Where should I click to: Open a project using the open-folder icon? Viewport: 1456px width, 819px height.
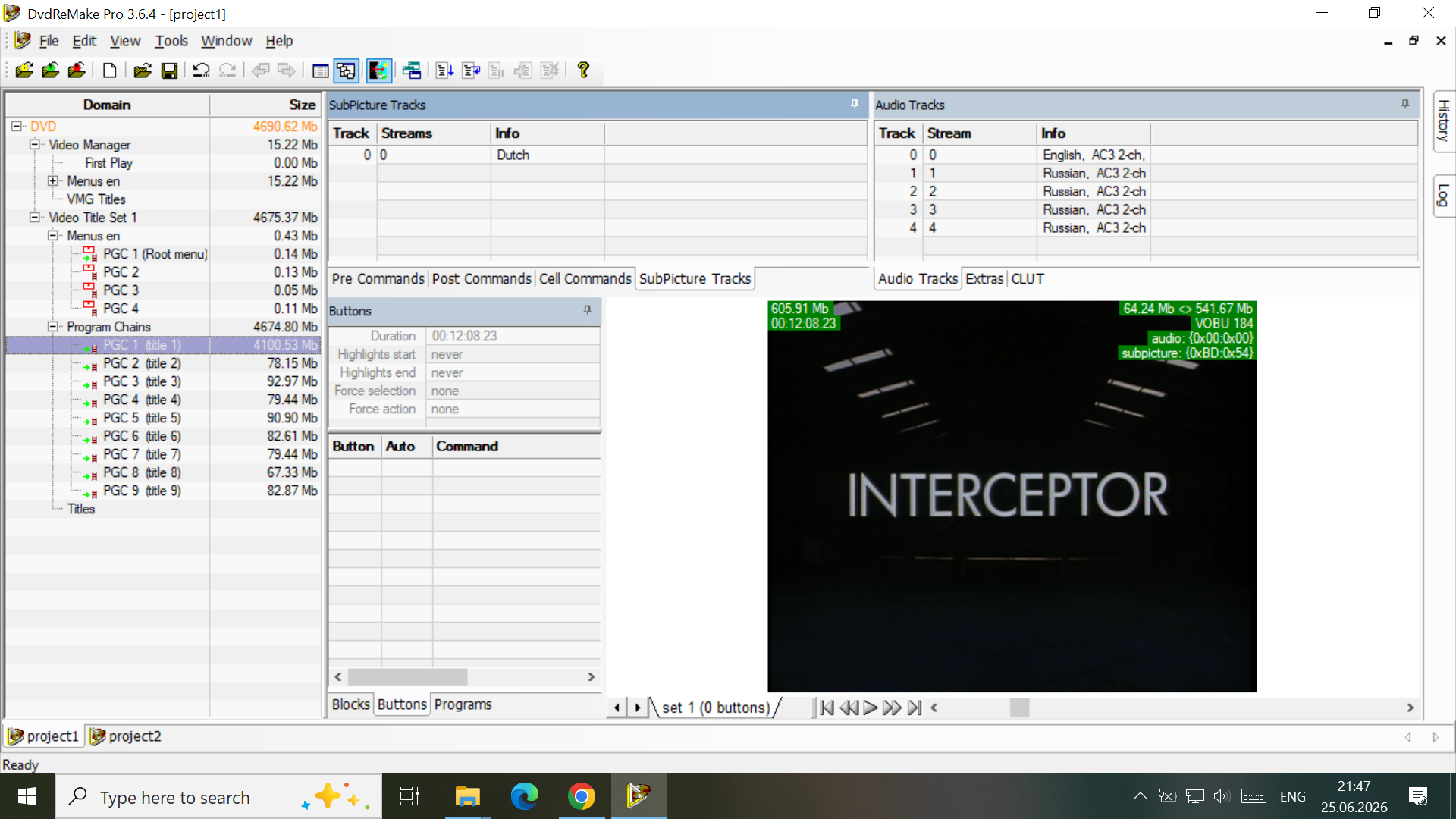pos(142,71)
